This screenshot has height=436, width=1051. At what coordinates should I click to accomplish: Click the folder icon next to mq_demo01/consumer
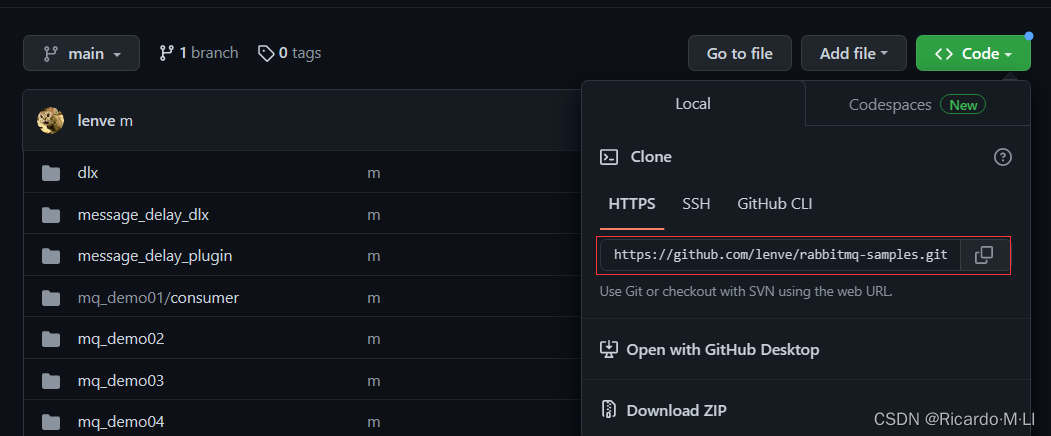click(51, 297)
